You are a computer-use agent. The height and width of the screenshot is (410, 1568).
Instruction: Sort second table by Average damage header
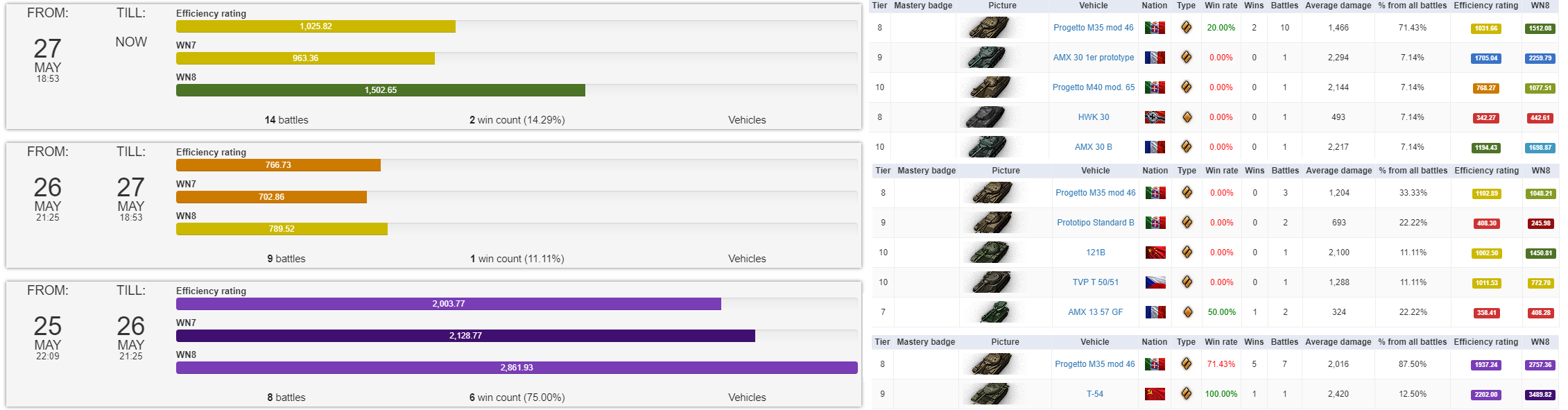[1339, 171]
